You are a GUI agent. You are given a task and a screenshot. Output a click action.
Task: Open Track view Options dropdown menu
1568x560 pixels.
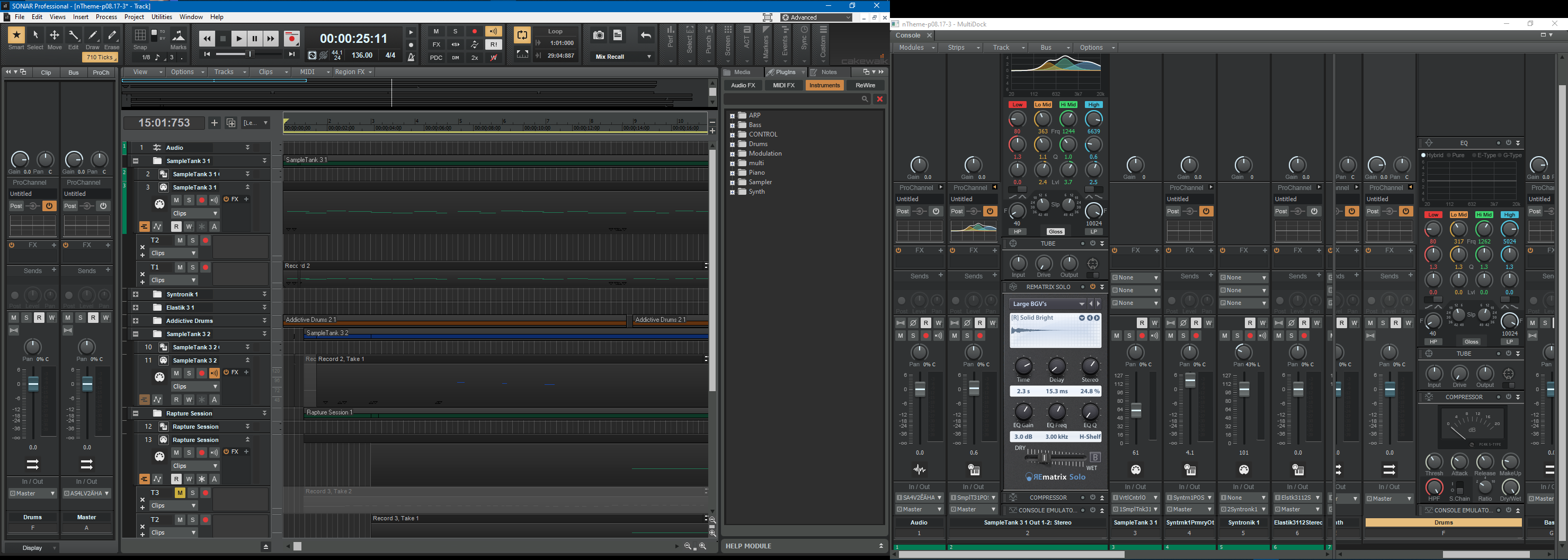point(188,72)
